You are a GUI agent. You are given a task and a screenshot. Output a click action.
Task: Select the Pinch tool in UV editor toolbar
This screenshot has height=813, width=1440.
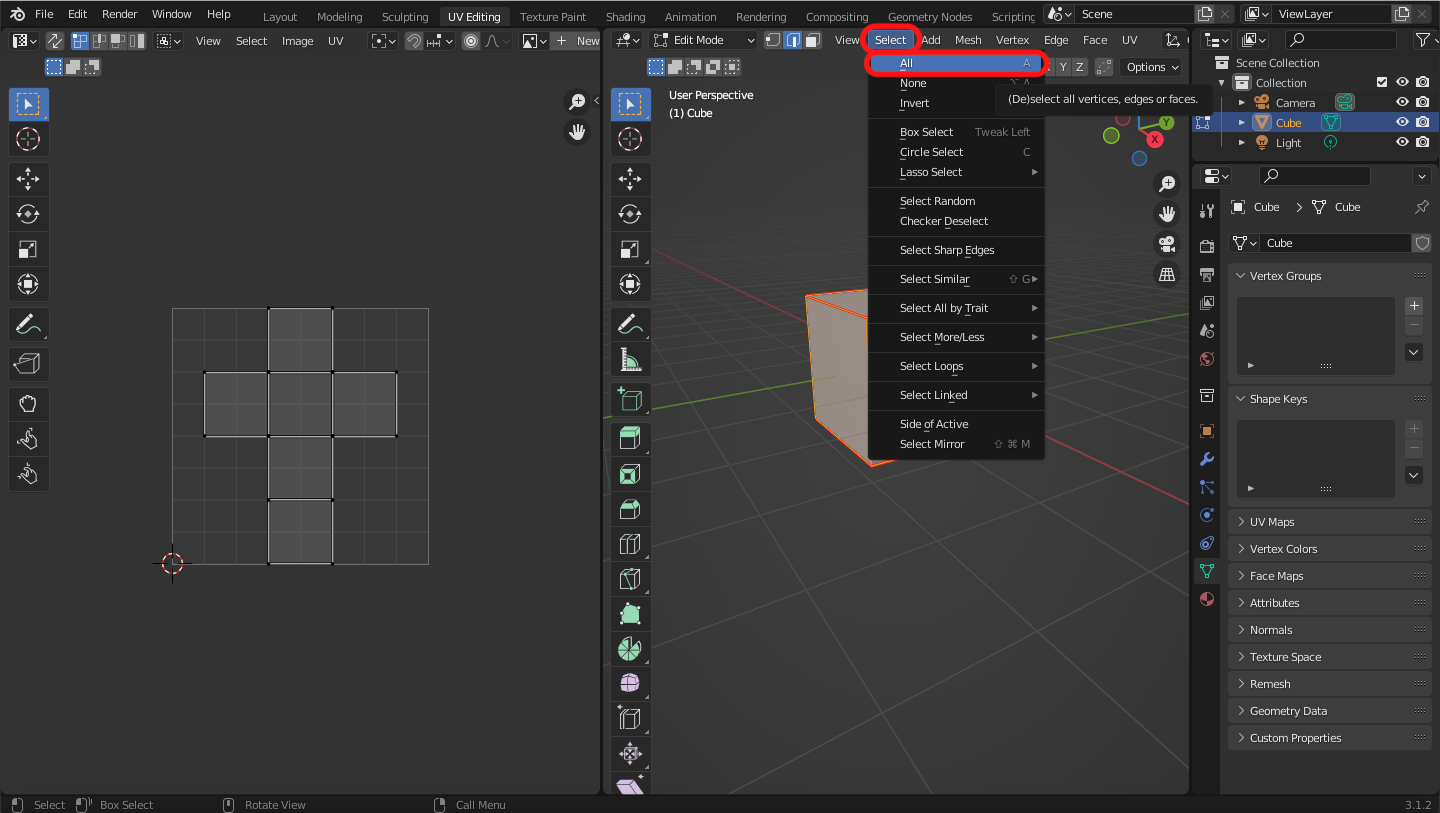click(28, 473)
